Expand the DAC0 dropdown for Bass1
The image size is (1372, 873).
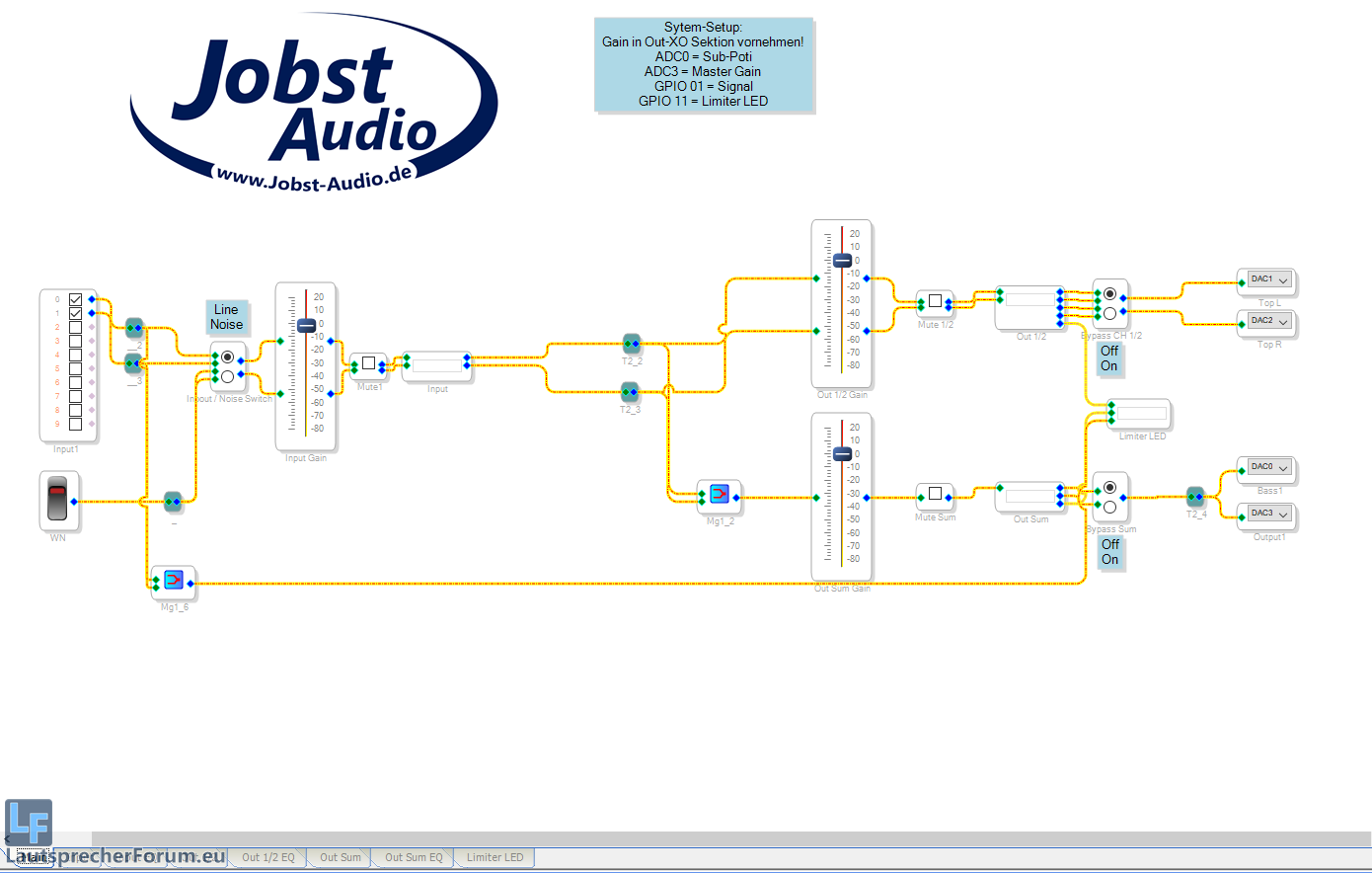(x=1282, y=468)
